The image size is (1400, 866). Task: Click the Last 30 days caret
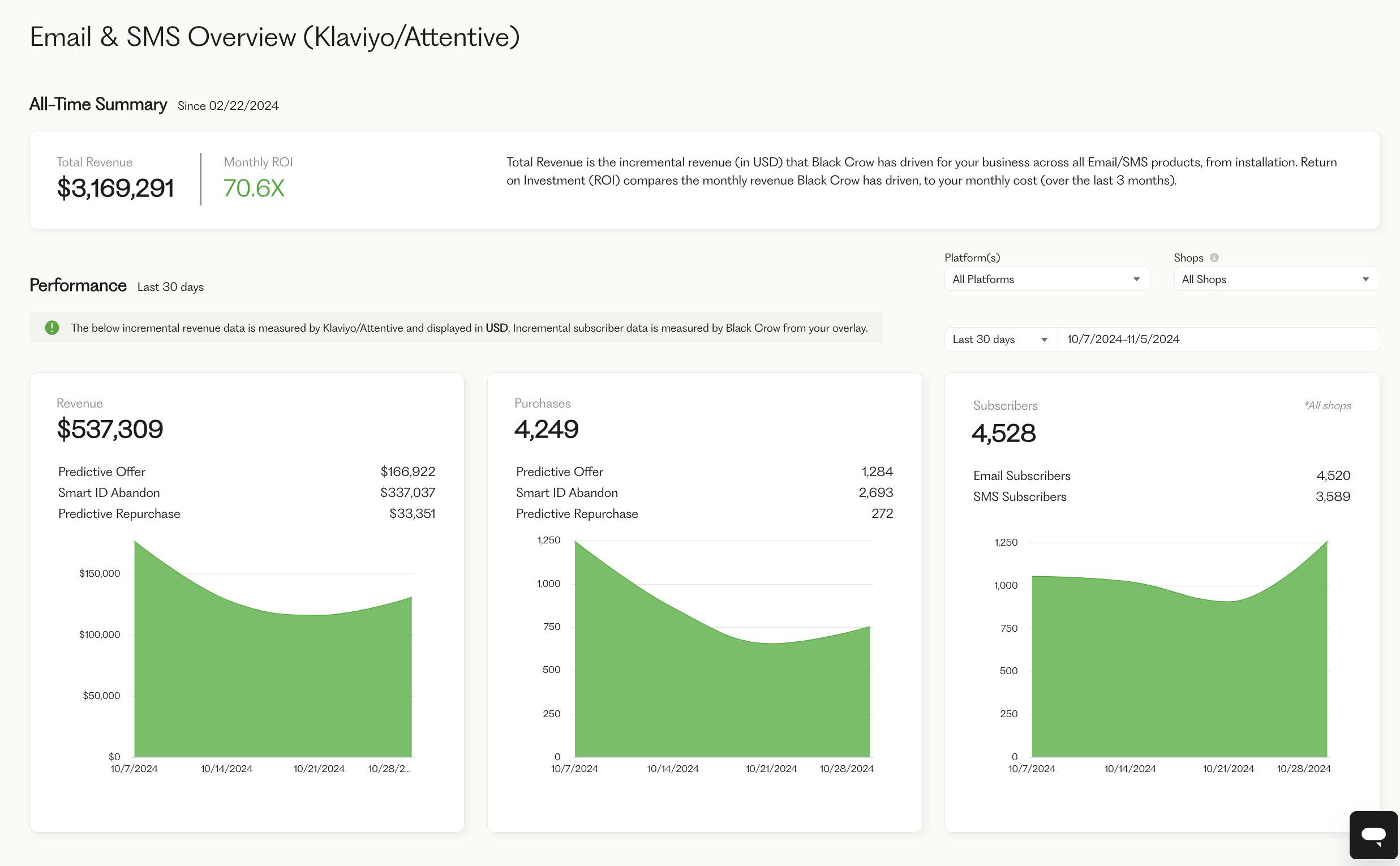coord(1044,340)
